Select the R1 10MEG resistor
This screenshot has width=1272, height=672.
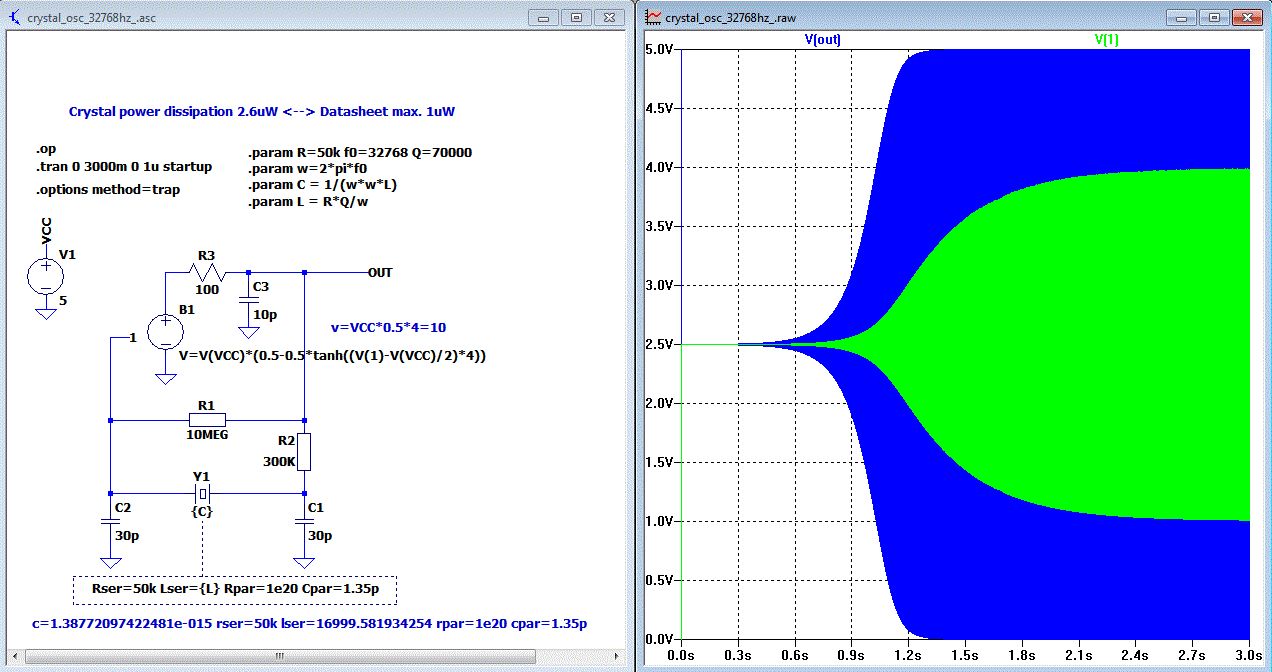click(x=206, y=420)
